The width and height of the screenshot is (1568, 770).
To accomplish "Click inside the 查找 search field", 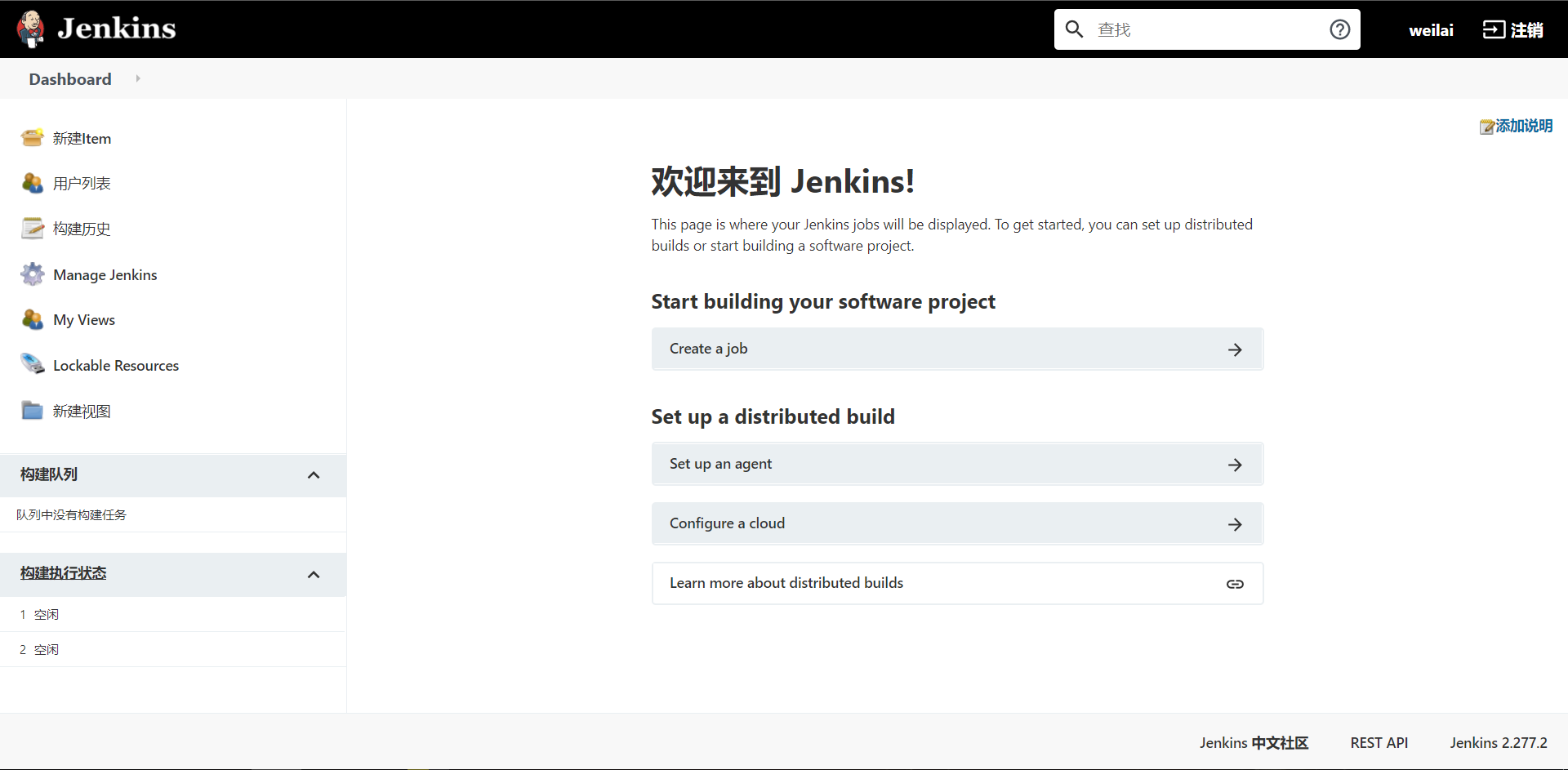I will click(x=1184, y=29).
